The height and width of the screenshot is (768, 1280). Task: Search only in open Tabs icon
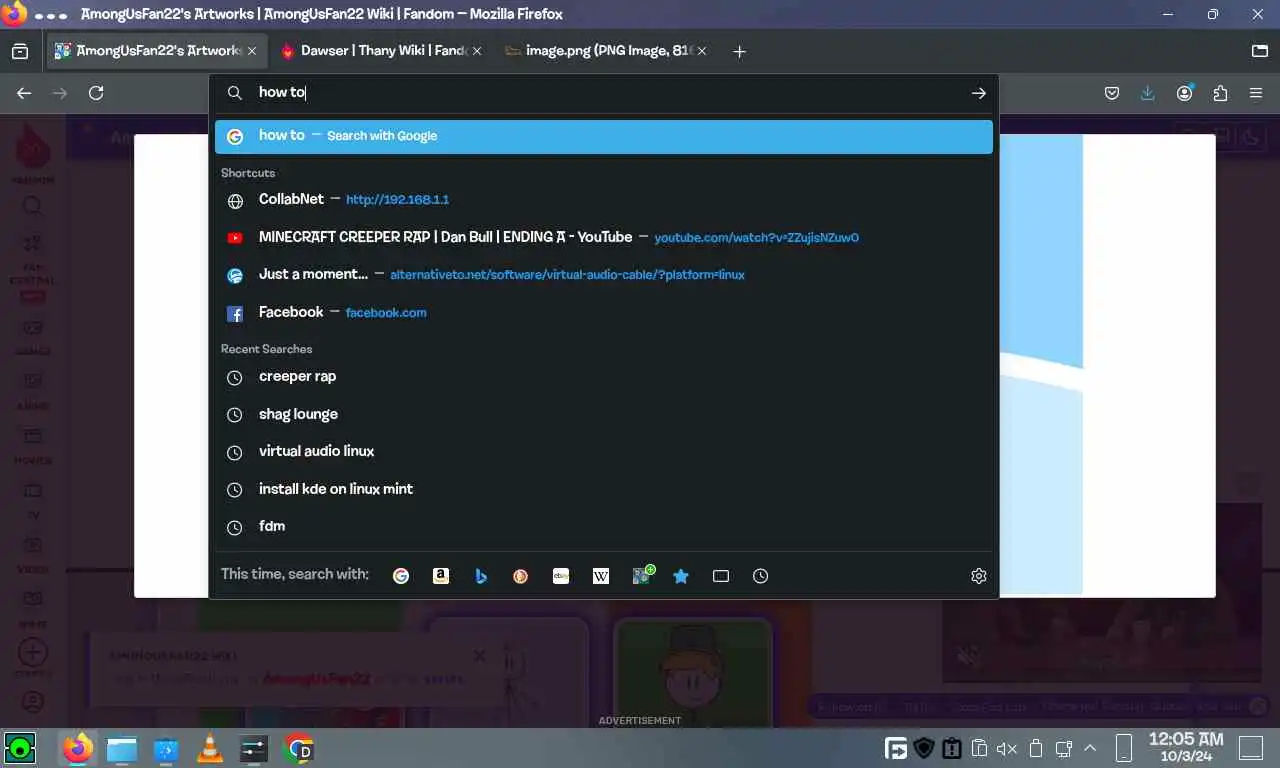point(721,576)
